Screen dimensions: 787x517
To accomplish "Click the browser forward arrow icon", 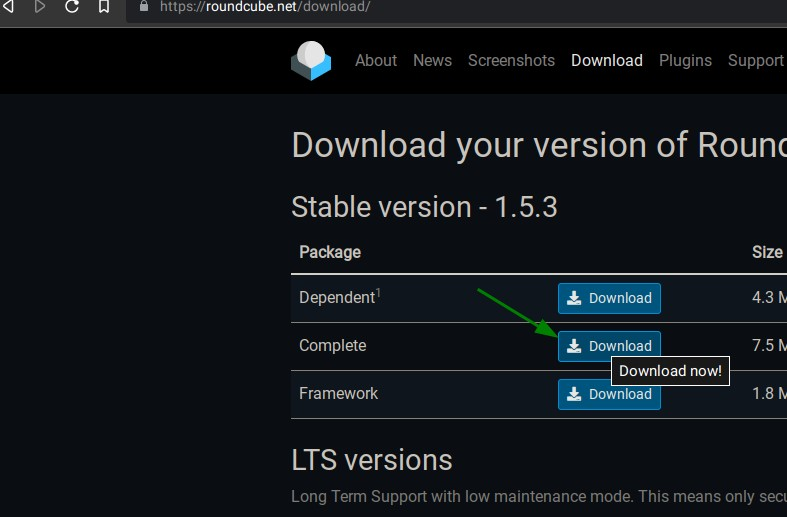I will [x=40, y=7].
